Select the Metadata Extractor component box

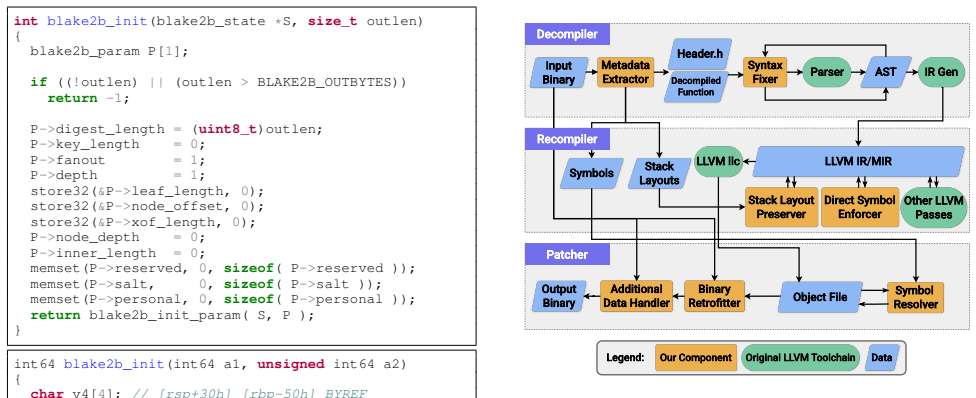pyautogui.click(x=626, y=72)
